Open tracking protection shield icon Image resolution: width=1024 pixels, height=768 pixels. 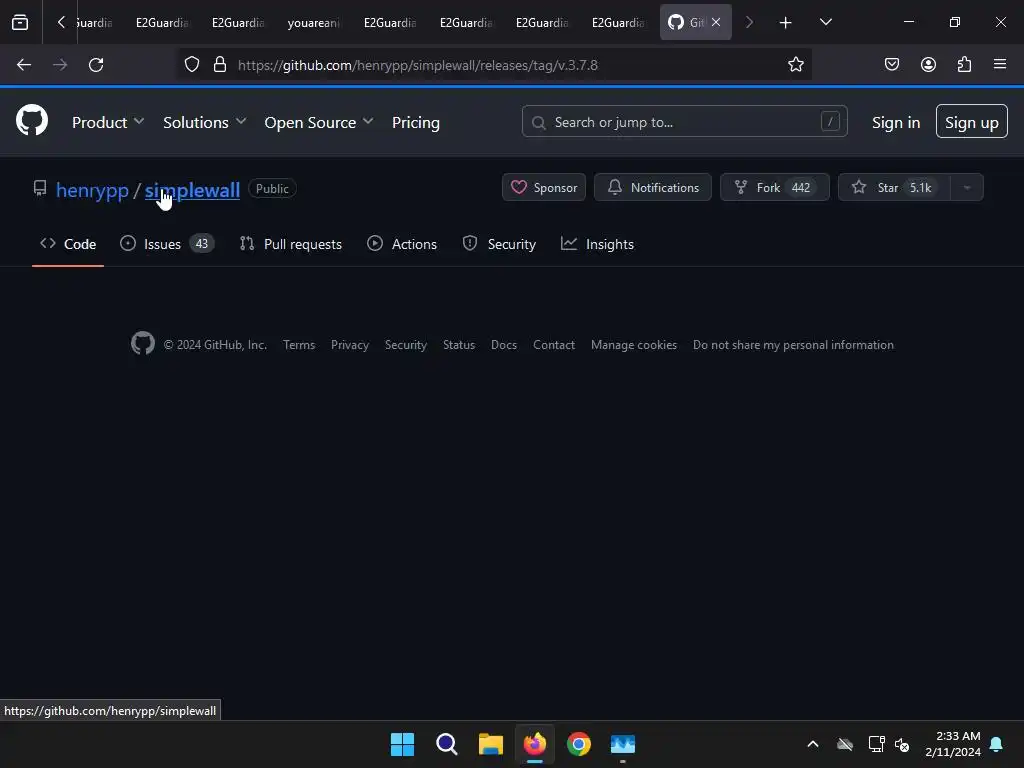pyautogui.click(x=191, y=65)
